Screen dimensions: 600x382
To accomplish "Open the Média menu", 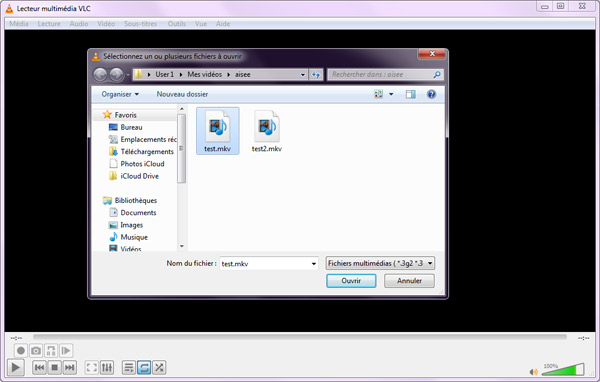I will click(x=19, y=24).
